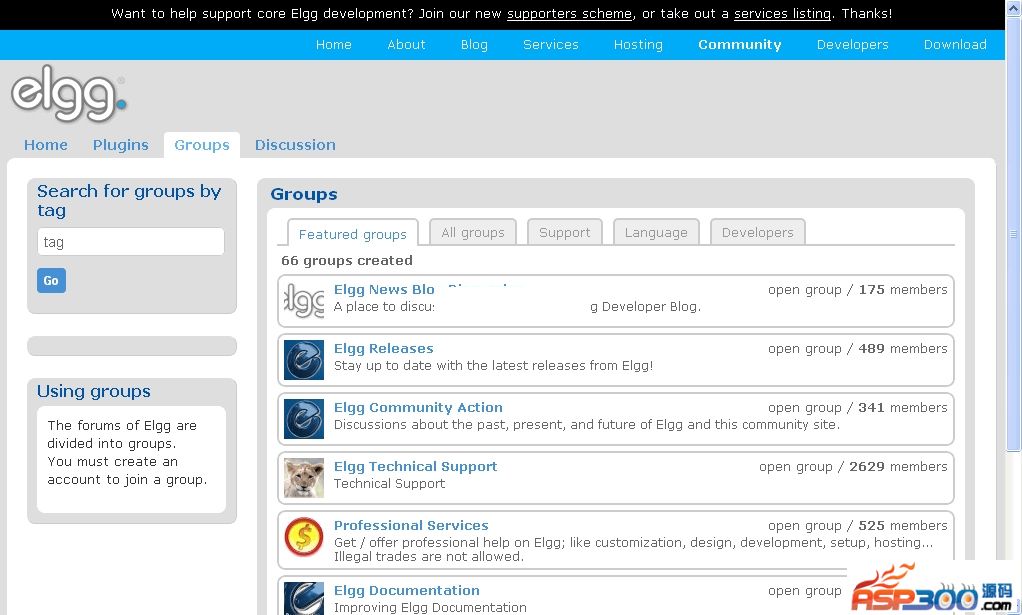Open Hosting in top navigation
This screenshot has height=615, width=1022.
point(638,44)
